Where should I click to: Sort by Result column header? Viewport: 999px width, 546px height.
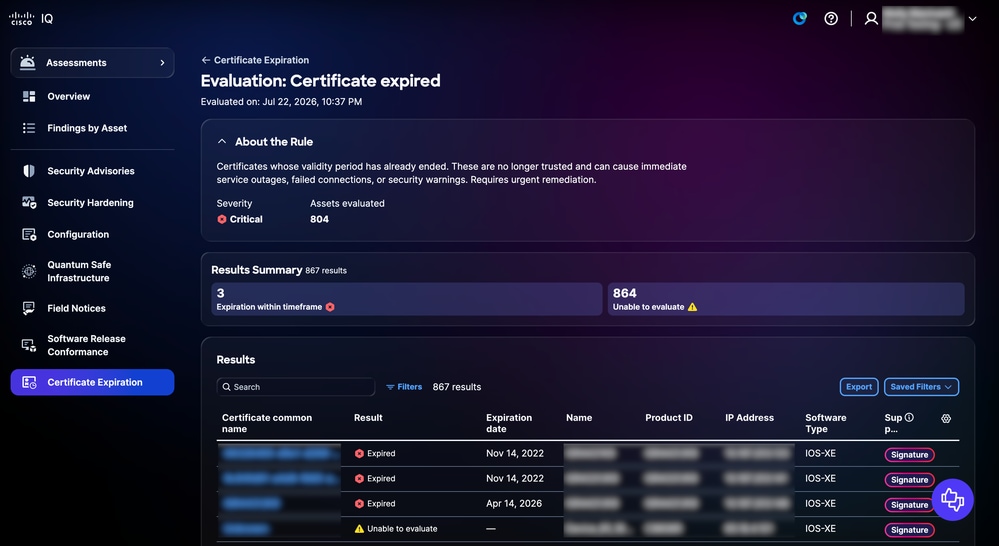pos(368,418)
